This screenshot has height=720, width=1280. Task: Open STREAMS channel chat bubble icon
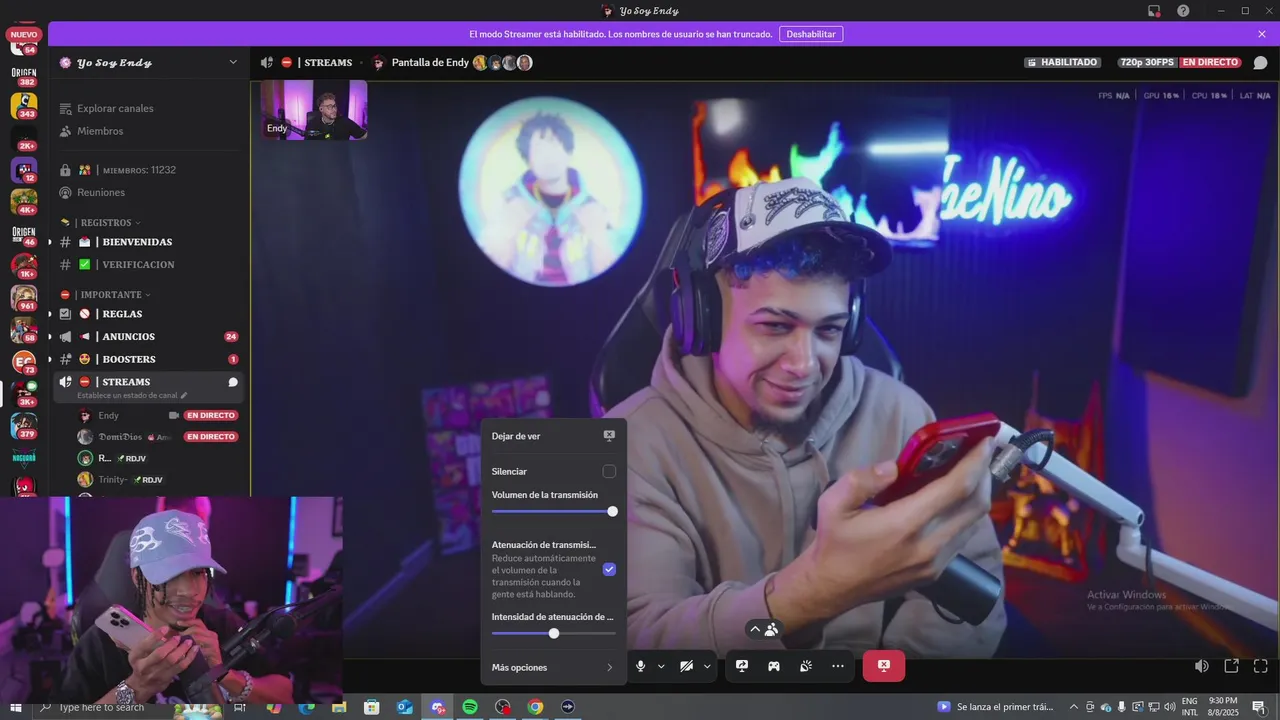233,382
